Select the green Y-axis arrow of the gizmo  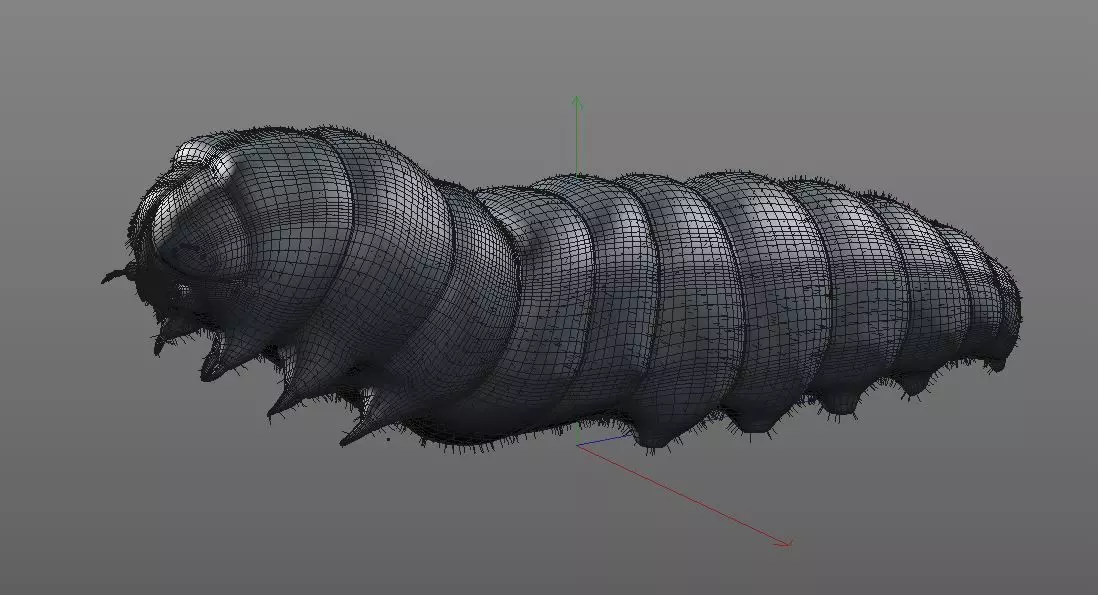577,135
